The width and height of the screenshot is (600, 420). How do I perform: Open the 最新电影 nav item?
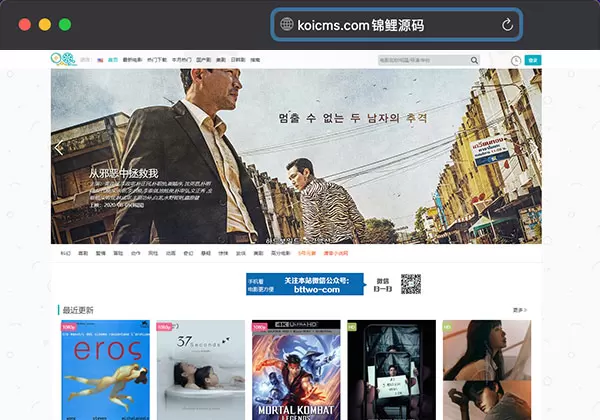point(132,60)
